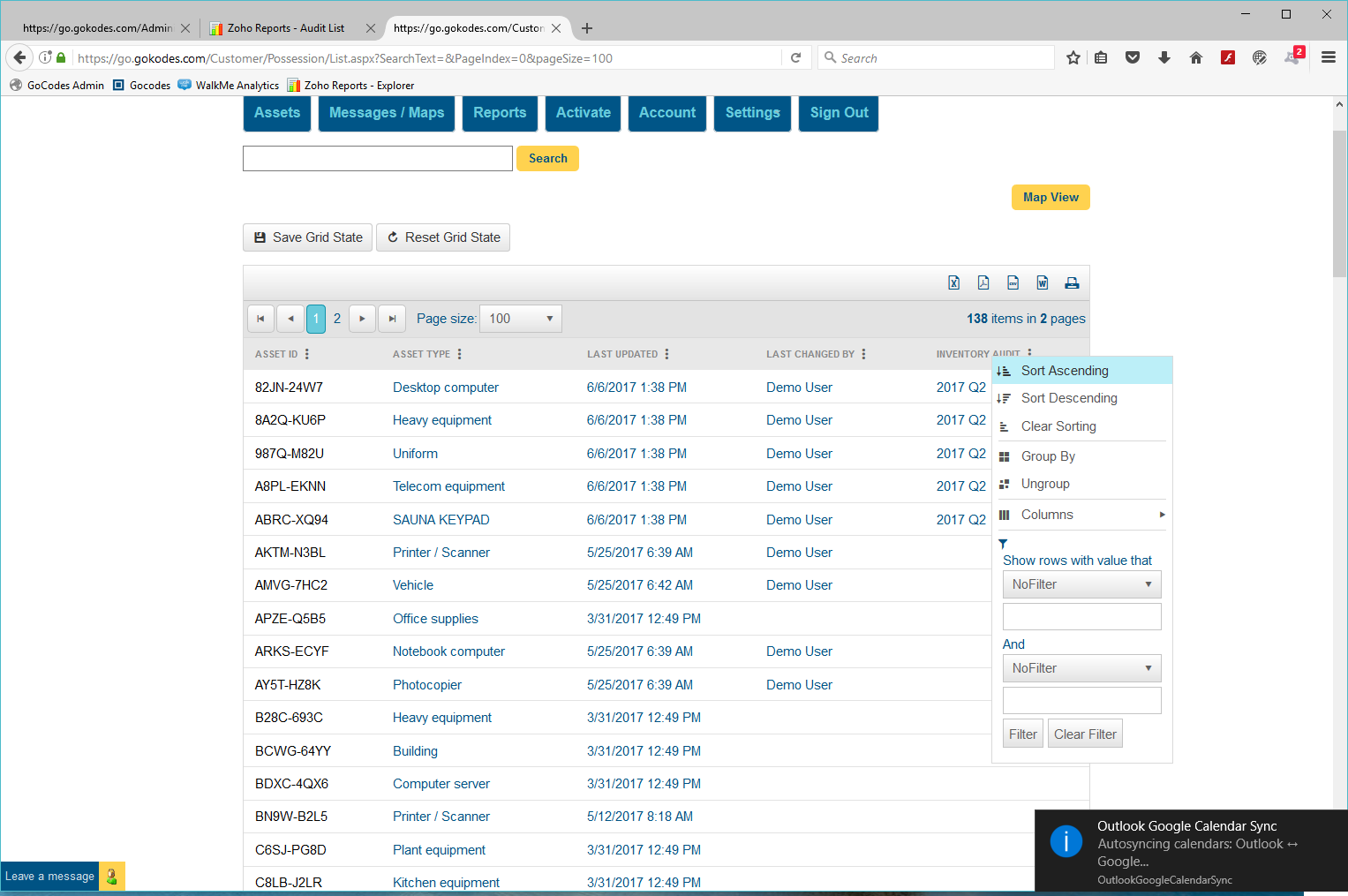Go back to previous page
This screenshot has width=1348, height=896.
click(19, 57)
